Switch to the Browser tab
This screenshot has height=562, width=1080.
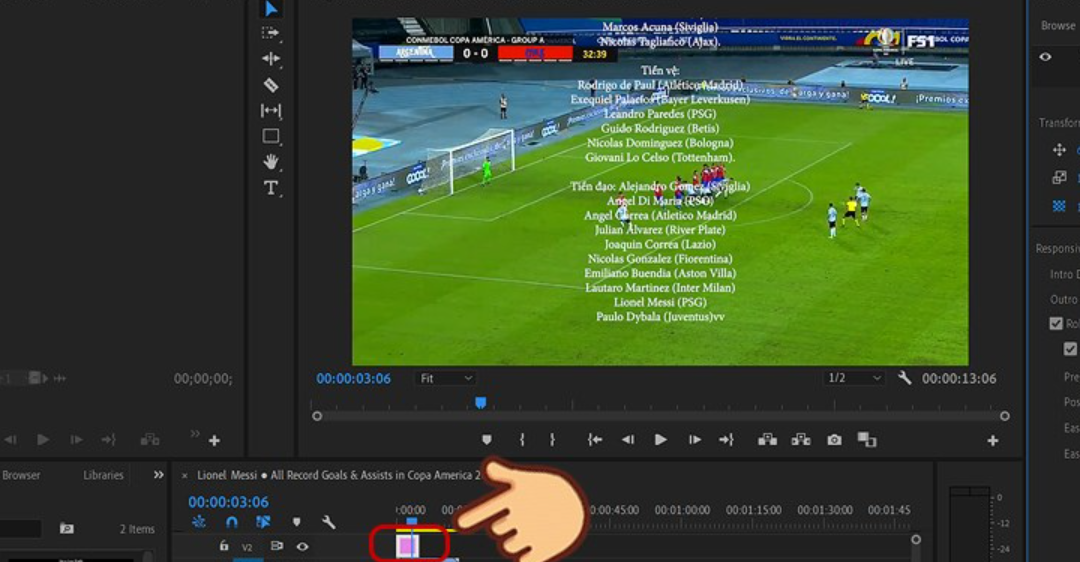click(x=21, y=475)
